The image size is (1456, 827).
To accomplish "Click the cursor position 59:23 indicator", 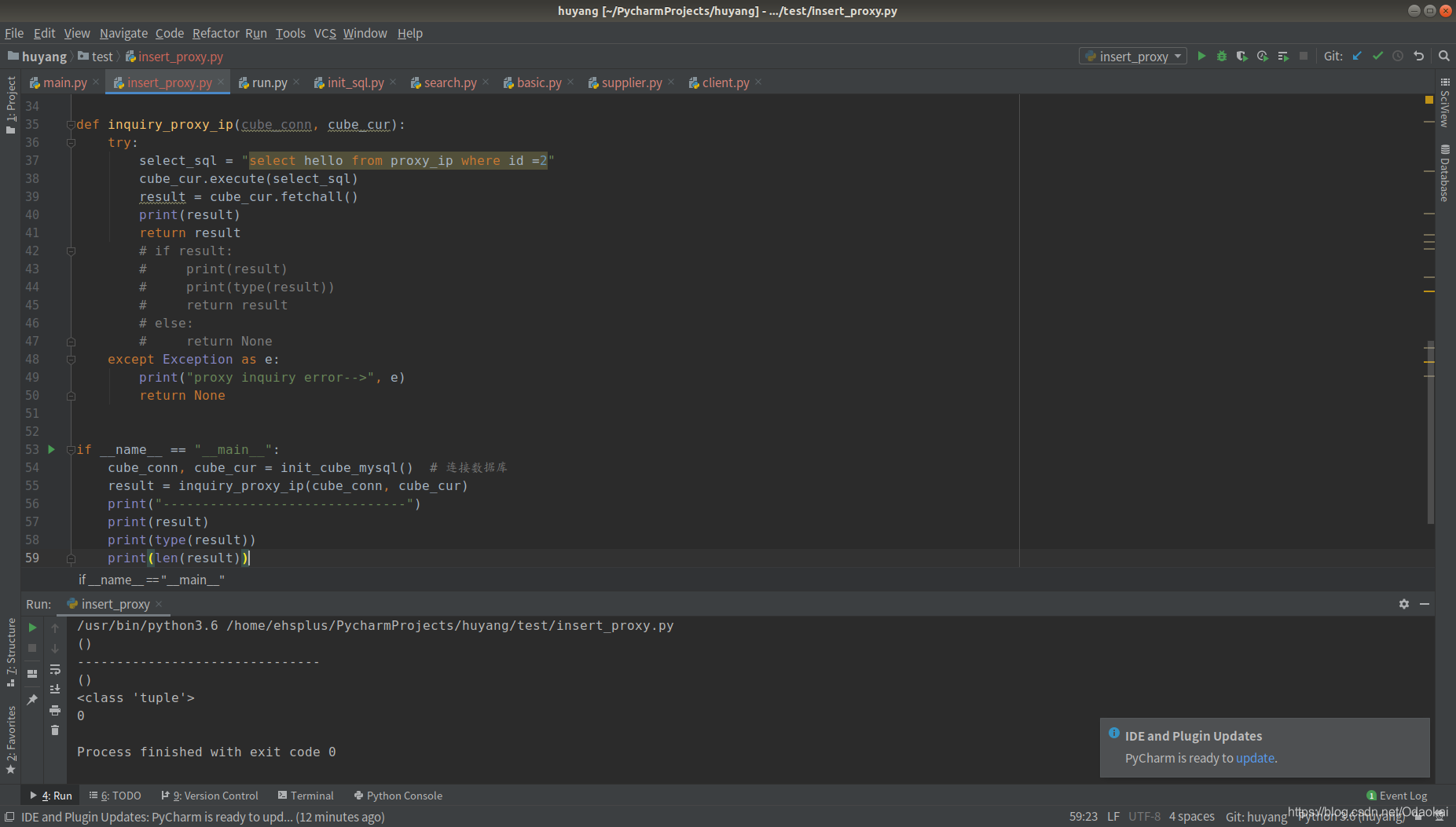I will (x=1084, y=817).
